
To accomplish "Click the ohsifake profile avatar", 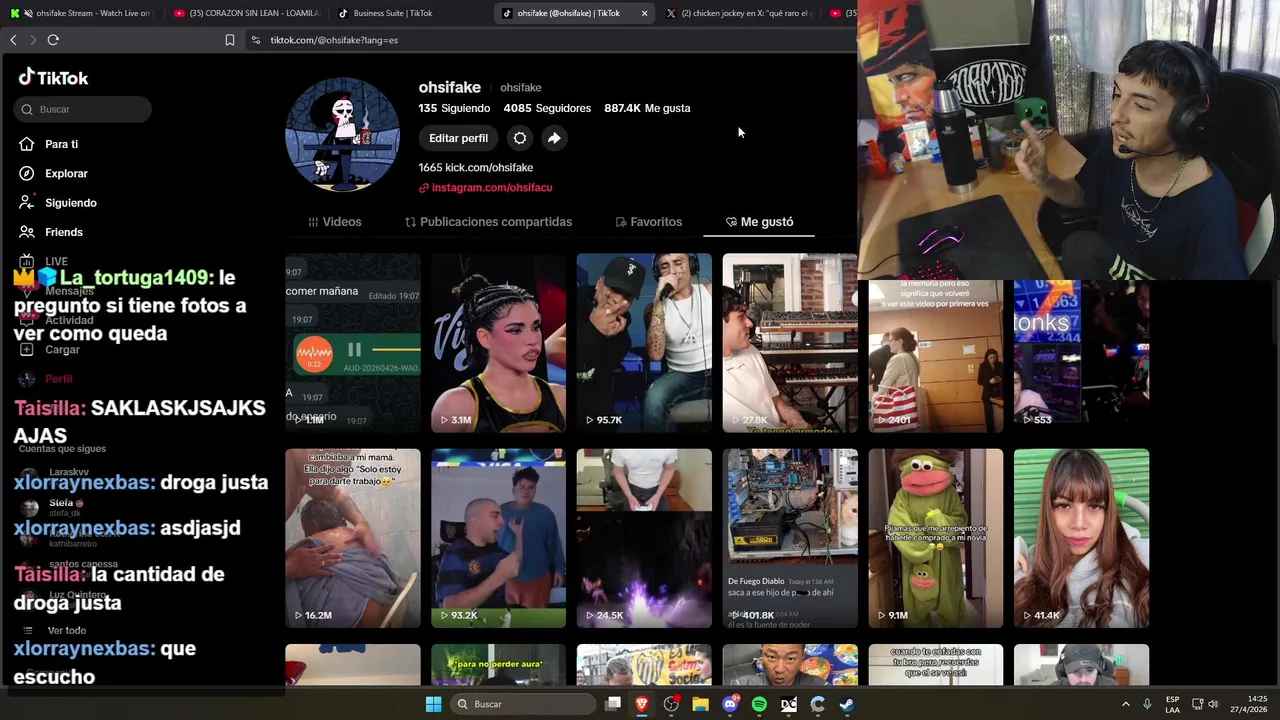I will click(342, 135).
